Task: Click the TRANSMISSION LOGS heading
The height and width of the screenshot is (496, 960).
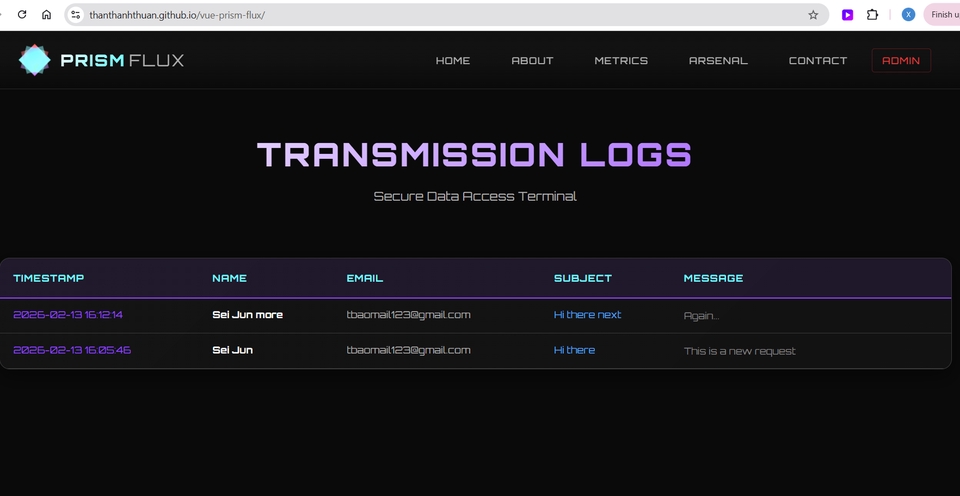Action: (x=474, y=154)
